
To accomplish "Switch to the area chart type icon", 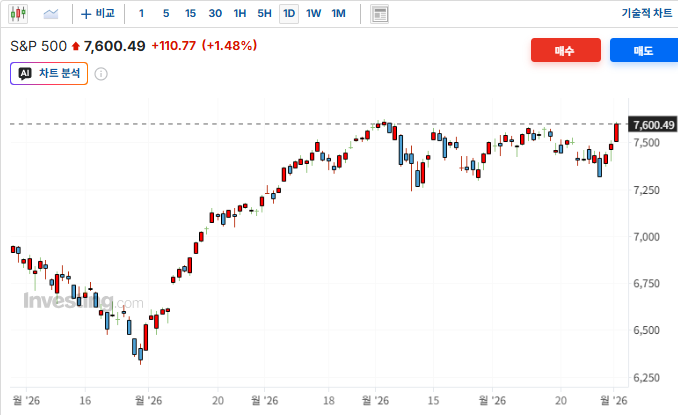I will pos(51,14).
